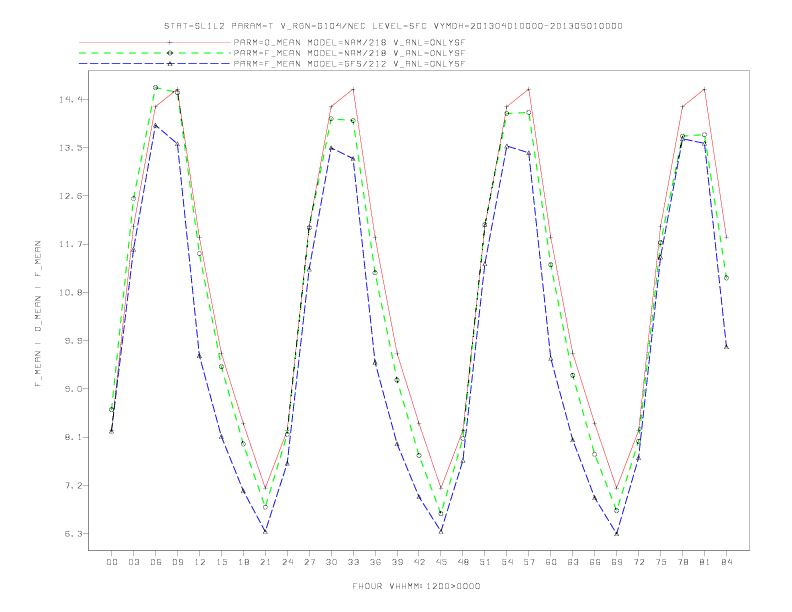Click the x-axis tick label 39
792x612 pixels.
click(x=397, y=562)
